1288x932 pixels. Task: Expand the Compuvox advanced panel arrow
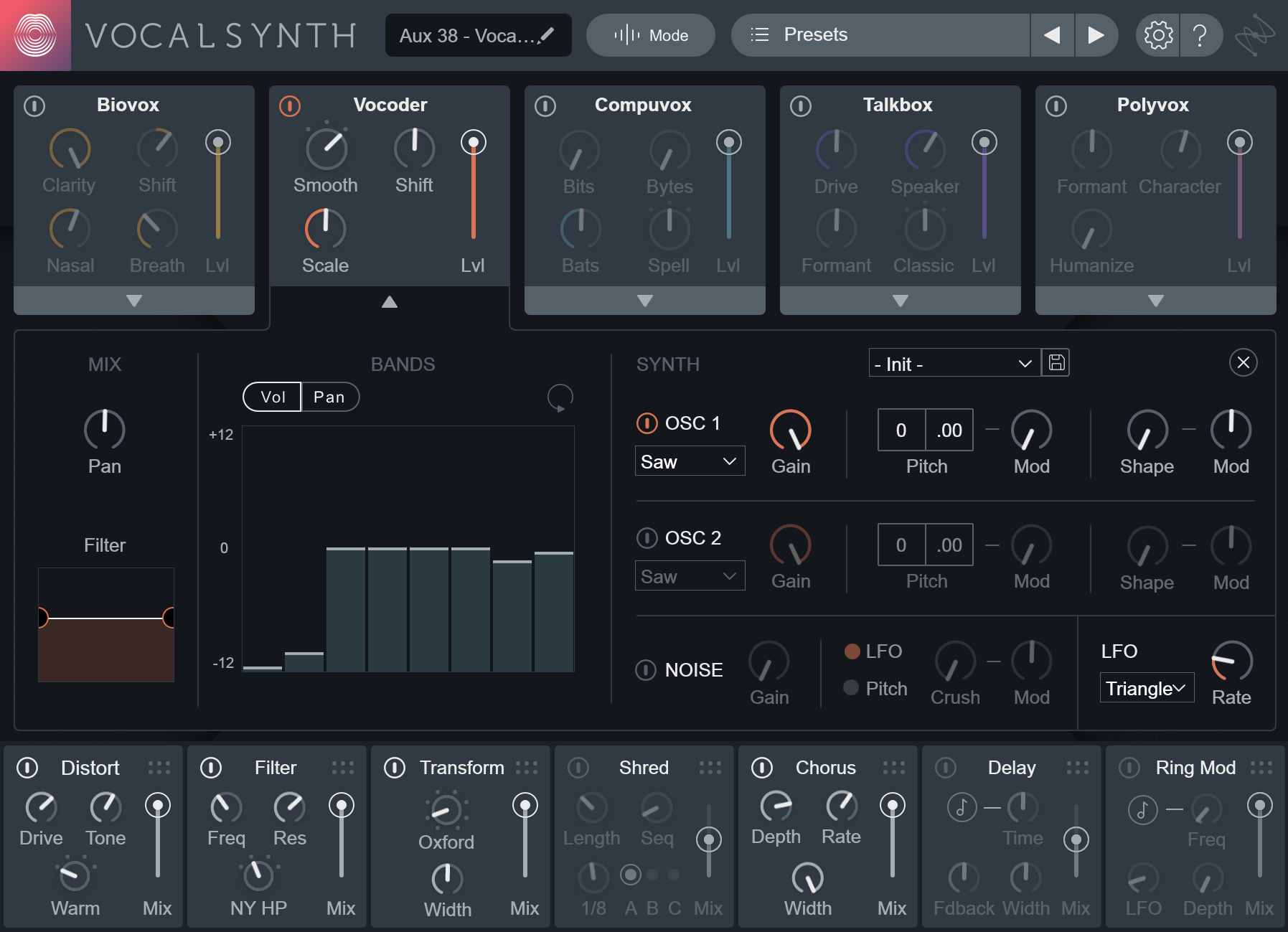[645, 301]
